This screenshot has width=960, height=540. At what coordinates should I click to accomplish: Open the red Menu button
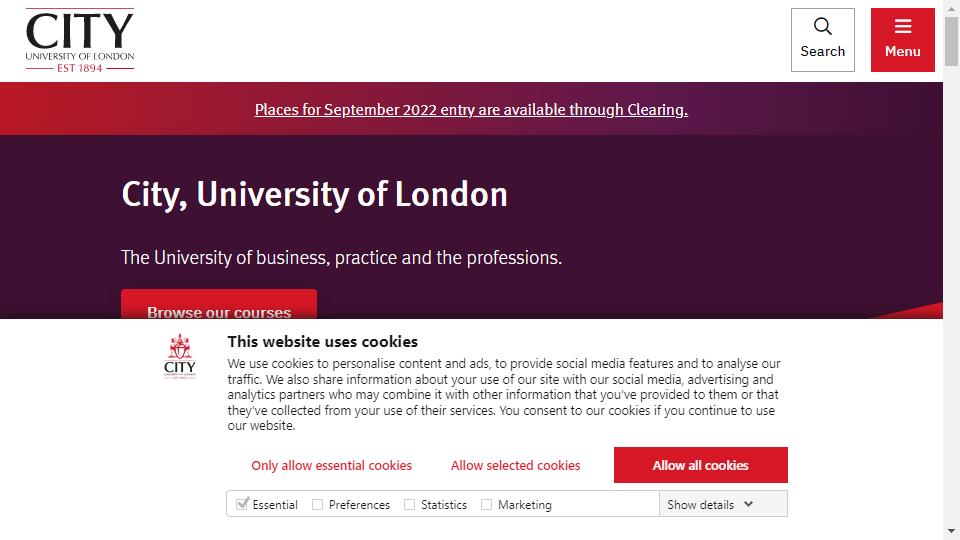[902, 40]
